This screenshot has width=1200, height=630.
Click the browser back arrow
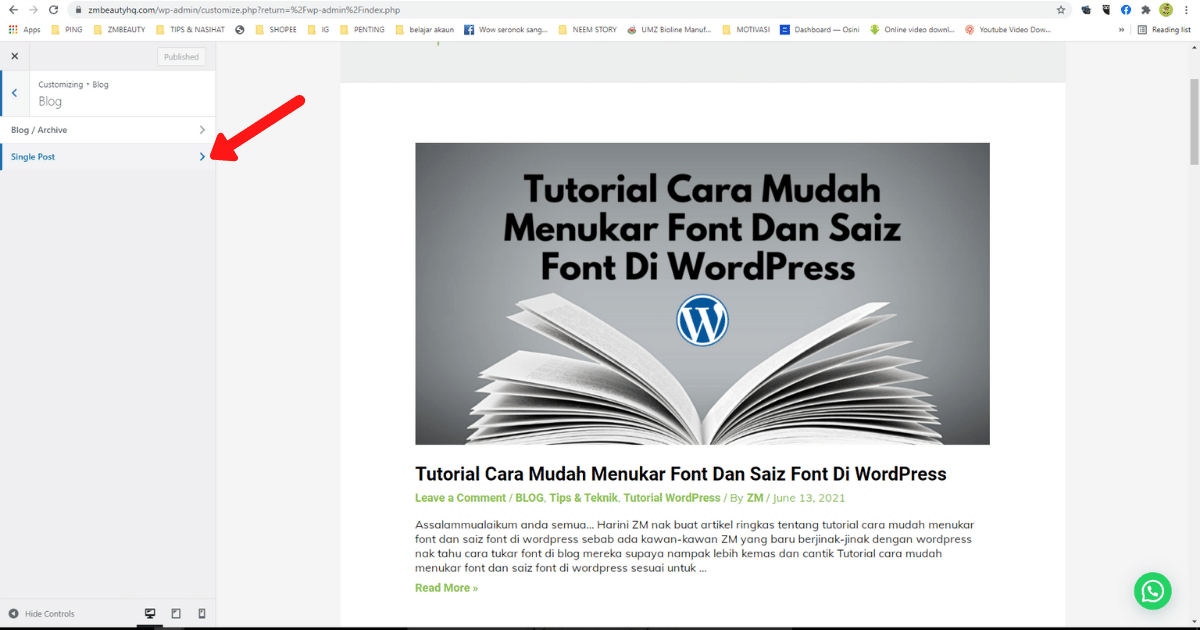point(13,9)
